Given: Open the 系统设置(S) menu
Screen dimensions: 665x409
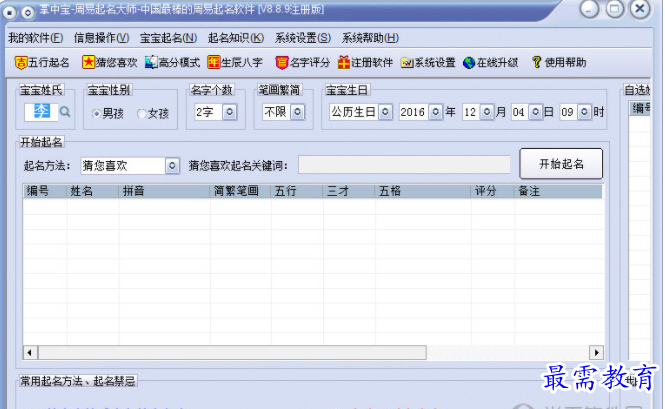Looking at the screenshot, I should [303, 38].
